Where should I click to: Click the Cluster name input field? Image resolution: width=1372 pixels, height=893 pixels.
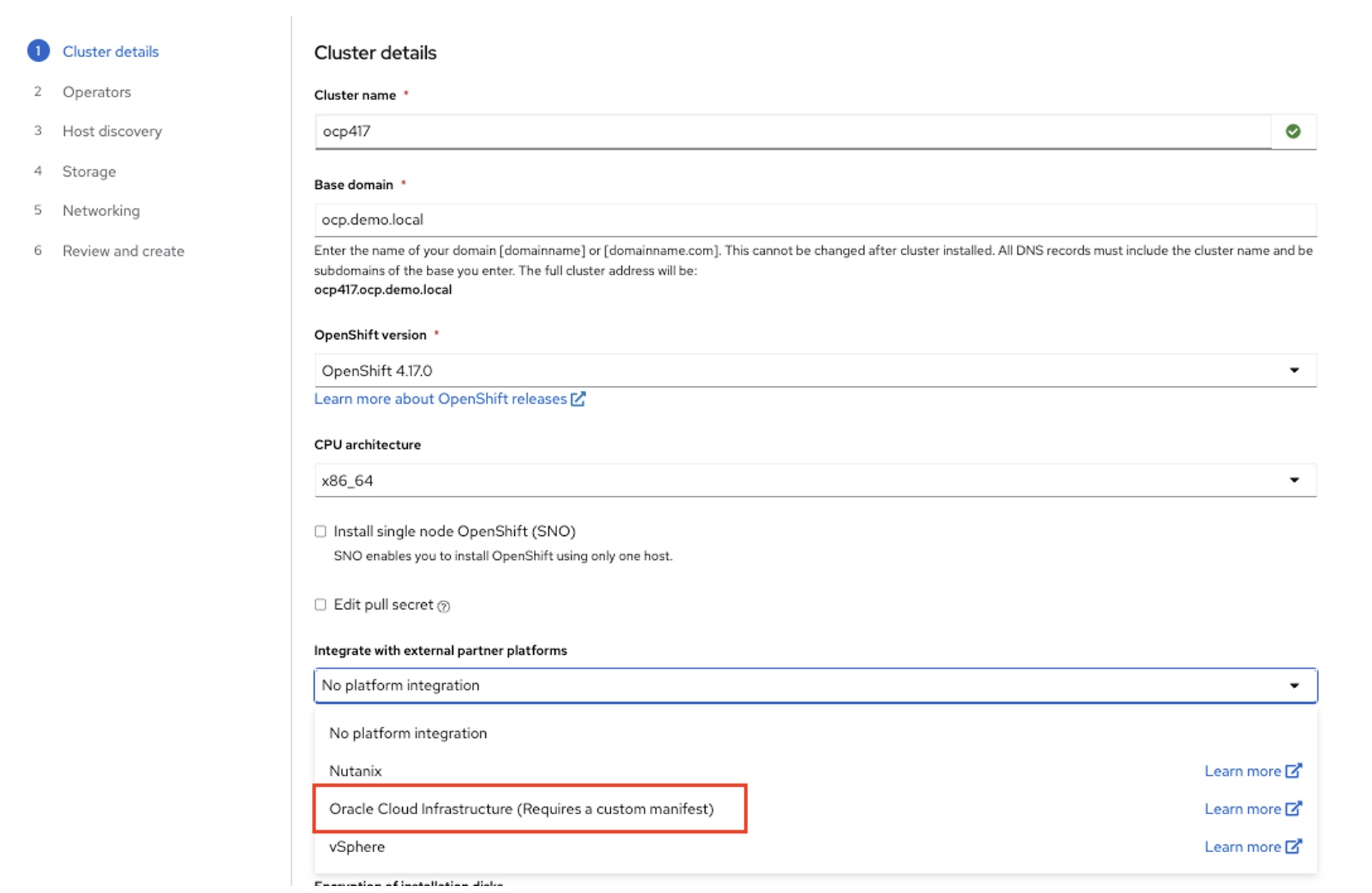click(x=793, y=132)
